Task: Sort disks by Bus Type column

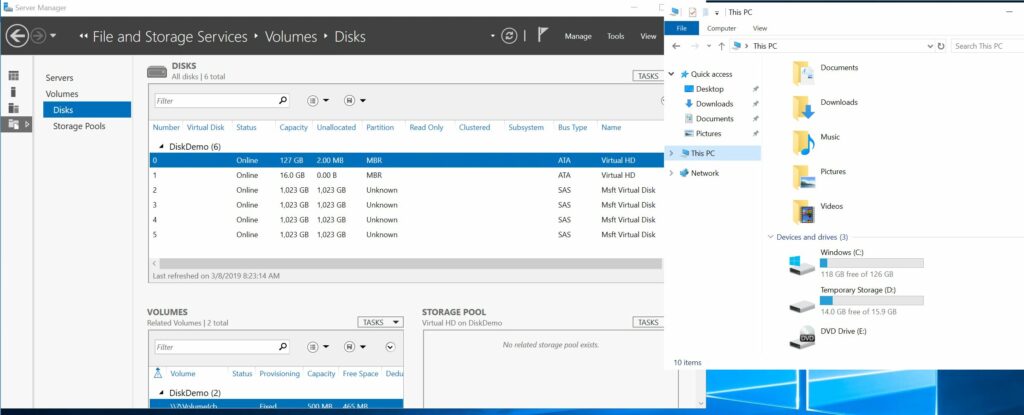Action: [x=572, y=127]
